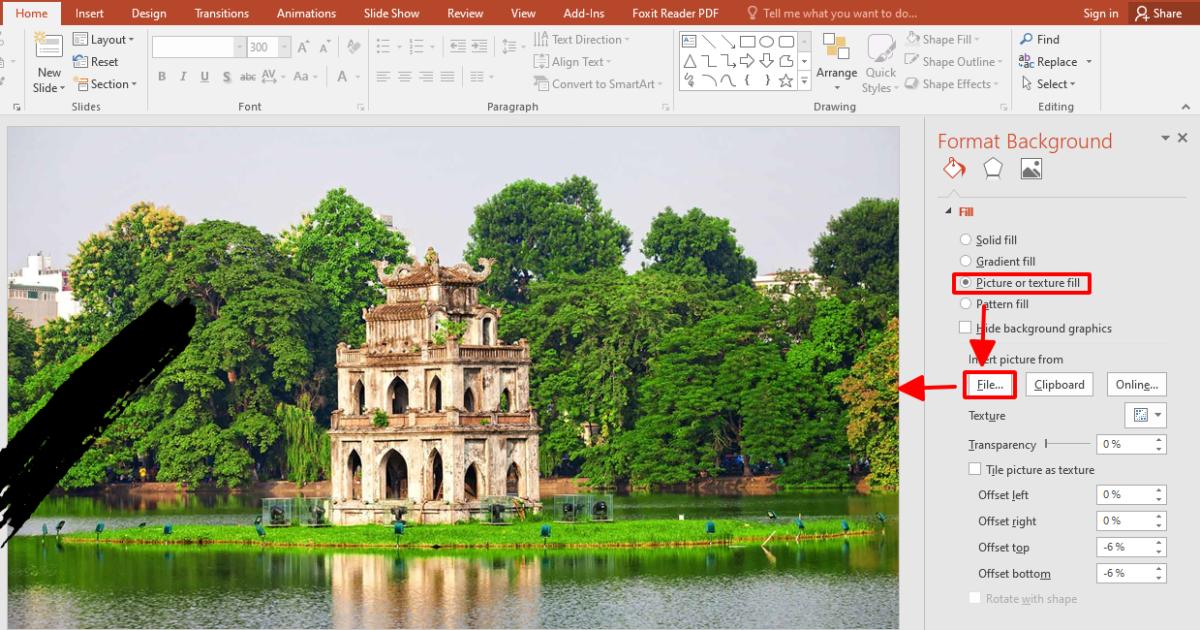Open the Arrange tool in the Drawing group
Screen dimensions: 1200x630
836,62
